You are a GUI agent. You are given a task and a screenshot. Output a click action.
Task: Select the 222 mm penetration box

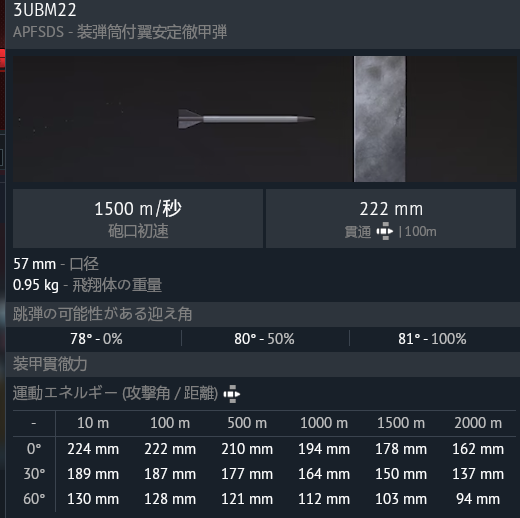(391, 218)
